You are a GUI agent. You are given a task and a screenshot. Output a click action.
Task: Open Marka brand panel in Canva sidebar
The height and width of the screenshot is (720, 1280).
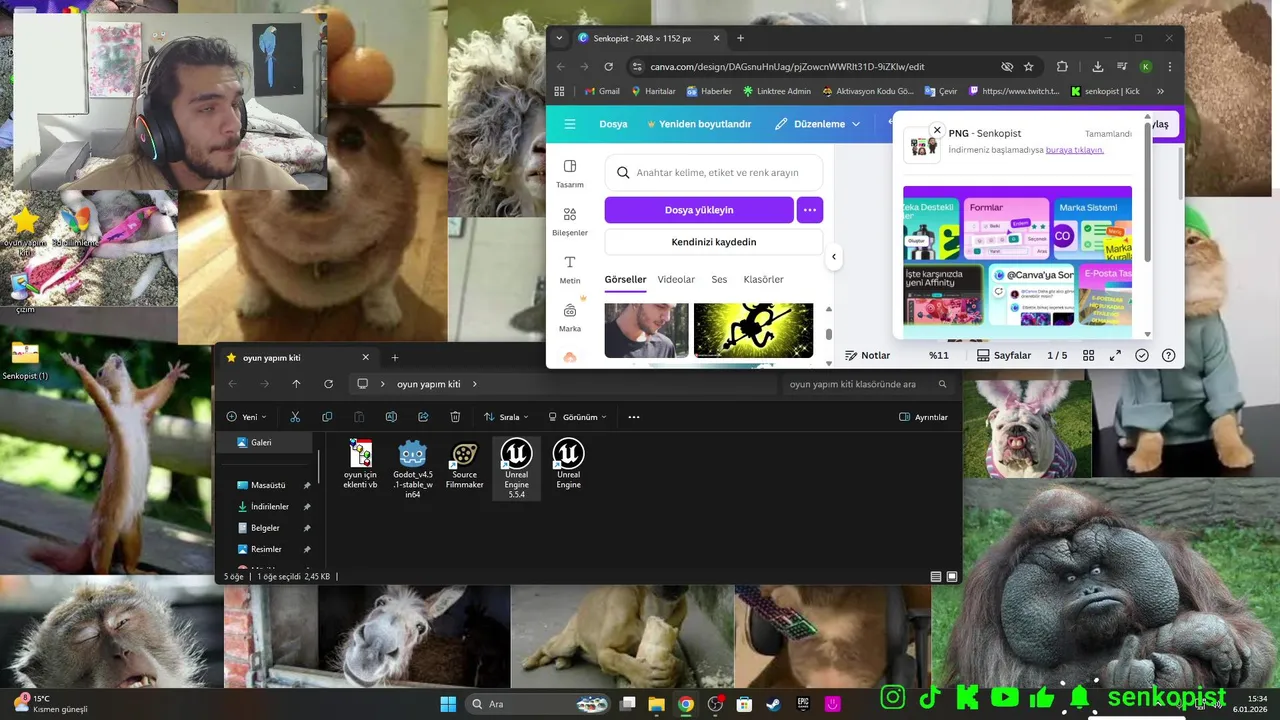(x=570, y=317)
